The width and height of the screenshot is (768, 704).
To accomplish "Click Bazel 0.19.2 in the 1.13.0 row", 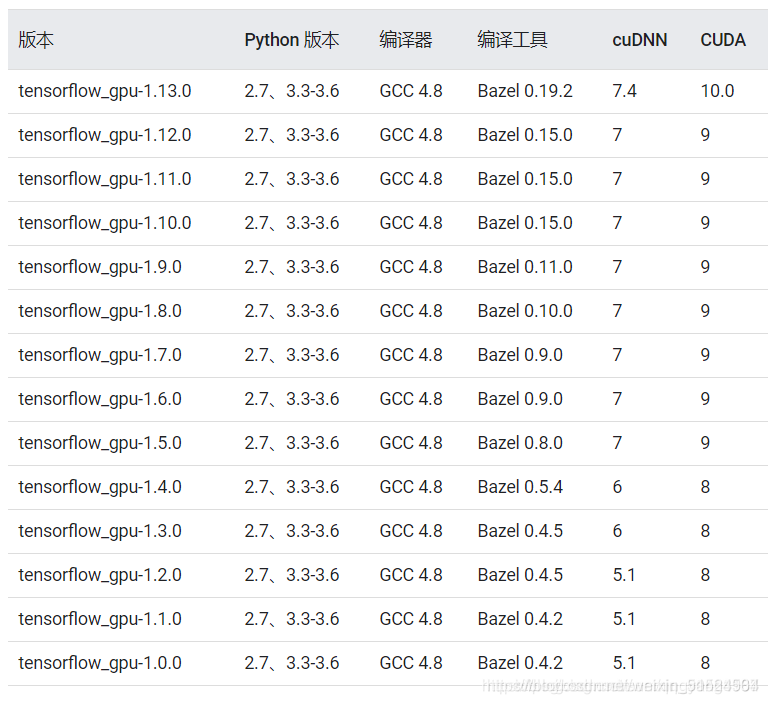I will pyautogui.click(x=525, y=91).
